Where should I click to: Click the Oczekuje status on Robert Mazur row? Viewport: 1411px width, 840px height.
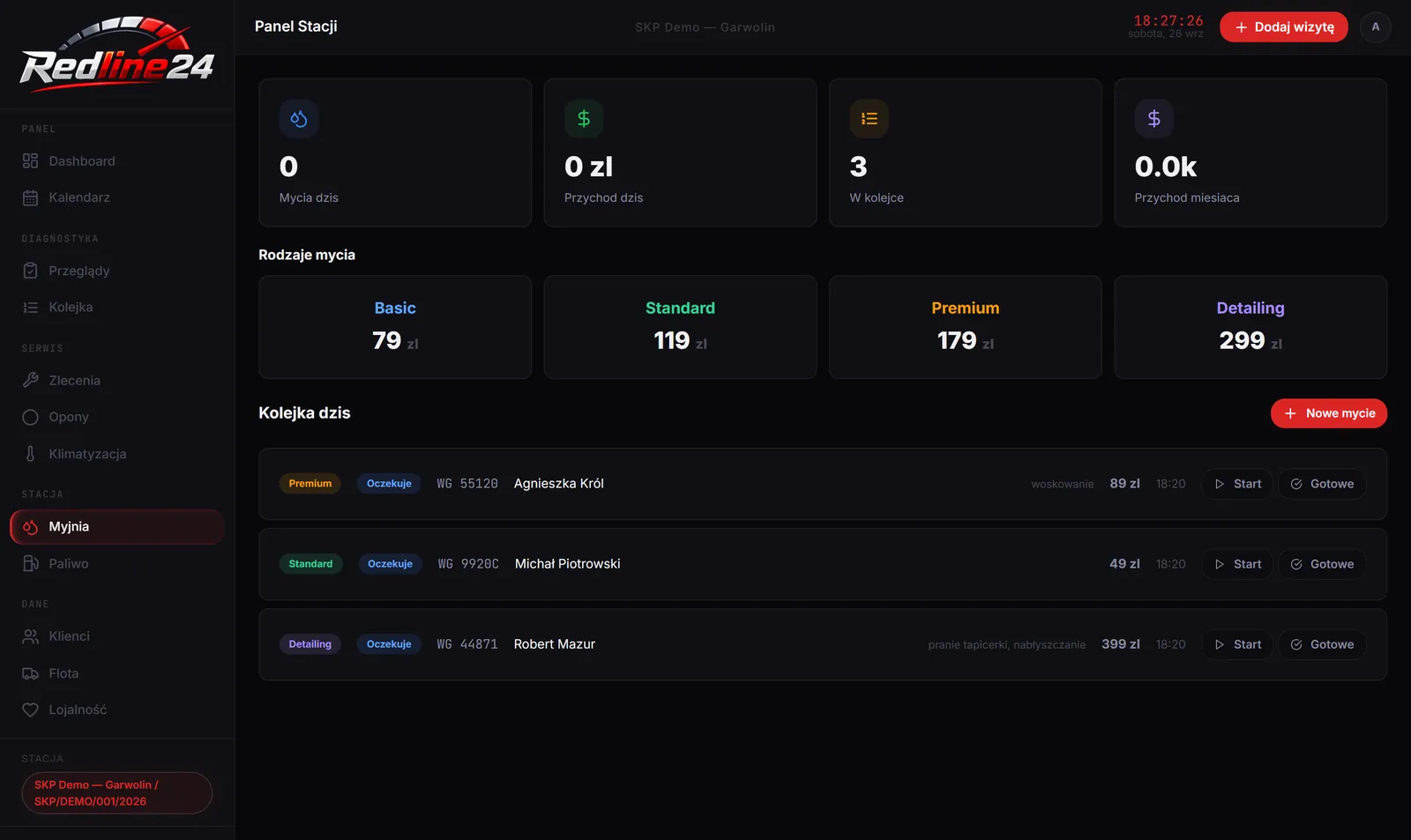point(389,644)
